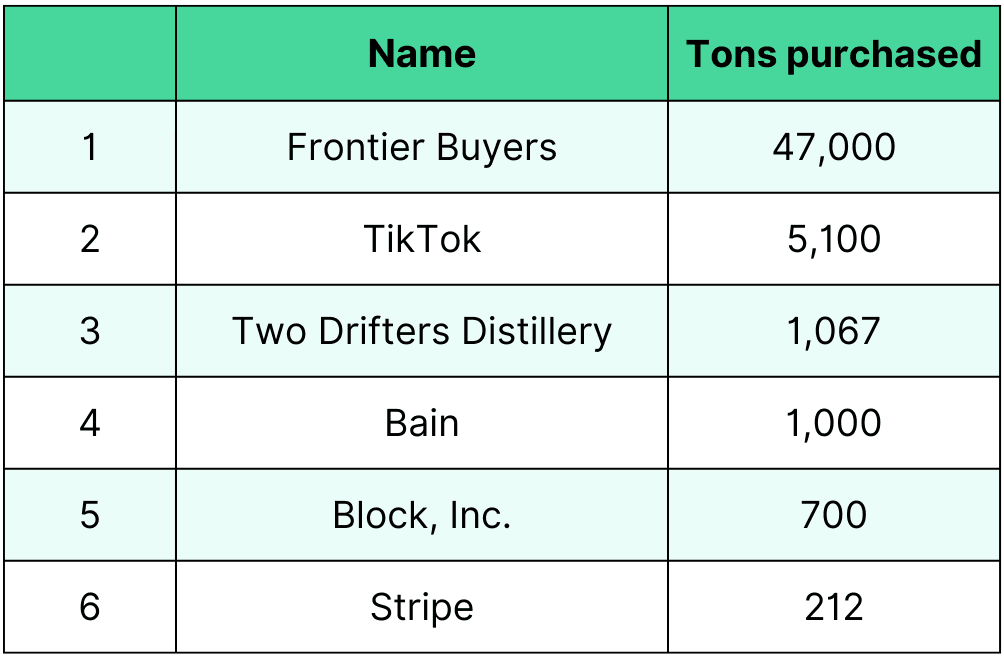This screenshot has height=662, width=1004.
Task: Click the 212 tons value
Action: click(834, 607)
